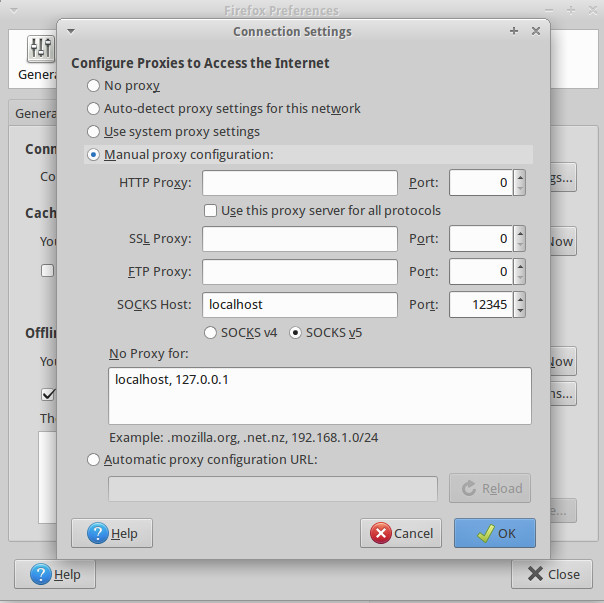Click the HTTP Proxy port number field
This screenshot has height=603, width=604.
pyautogui.click(x=481, y=183)
